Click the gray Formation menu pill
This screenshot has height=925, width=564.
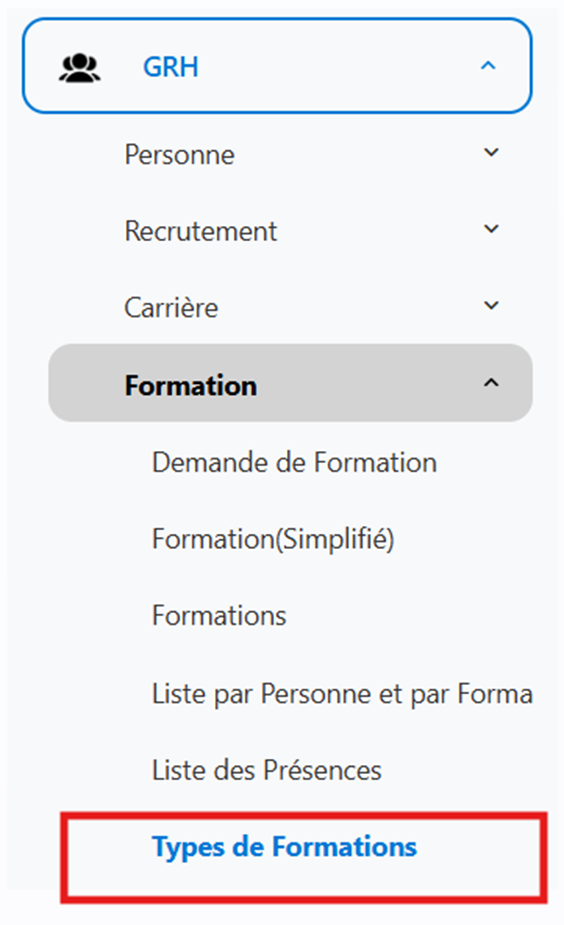[x=290, y=383]
